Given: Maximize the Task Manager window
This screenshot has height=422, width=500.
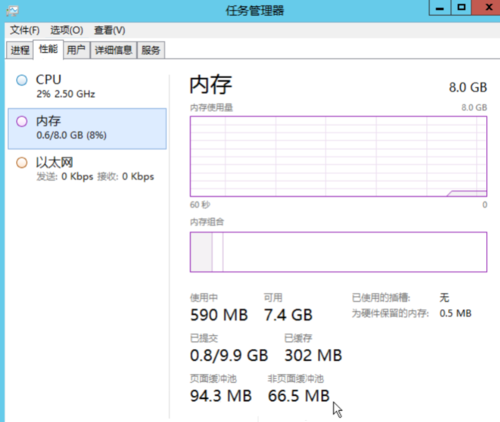Looking at the screenshot, I should pos(461,8).
